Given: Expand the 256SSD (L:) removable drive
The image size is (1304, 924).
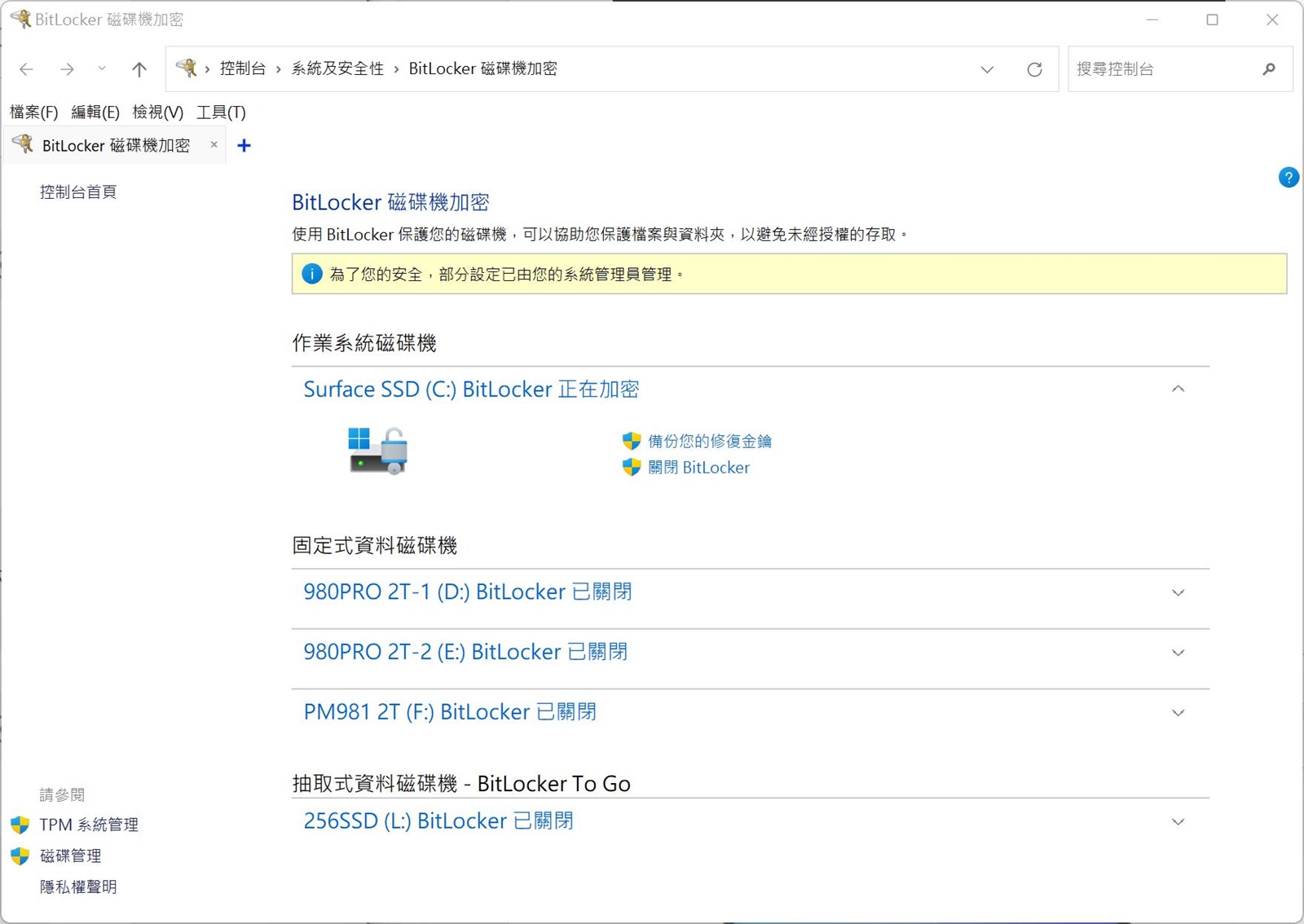Looking at the screenshot, I should point(1178,821).
